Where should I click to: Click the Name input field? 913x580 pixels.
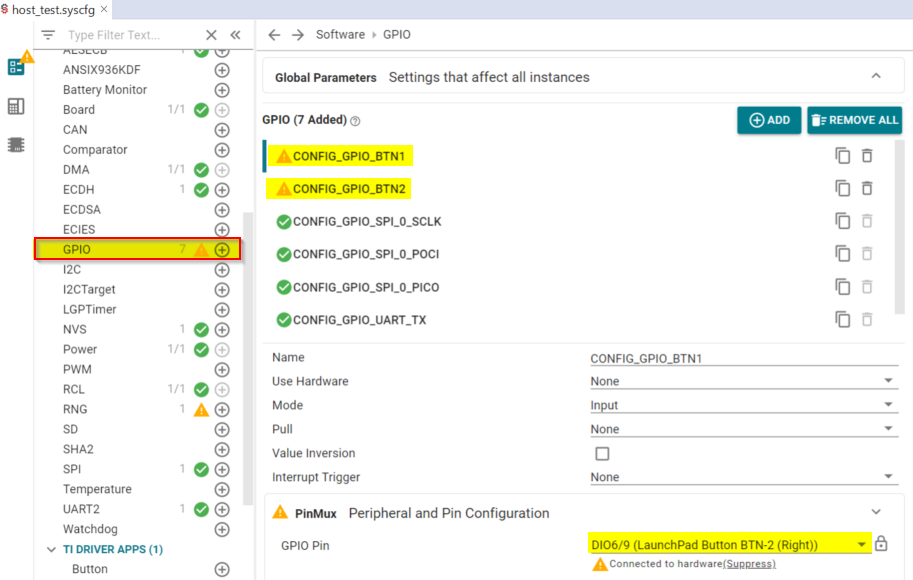742,358
